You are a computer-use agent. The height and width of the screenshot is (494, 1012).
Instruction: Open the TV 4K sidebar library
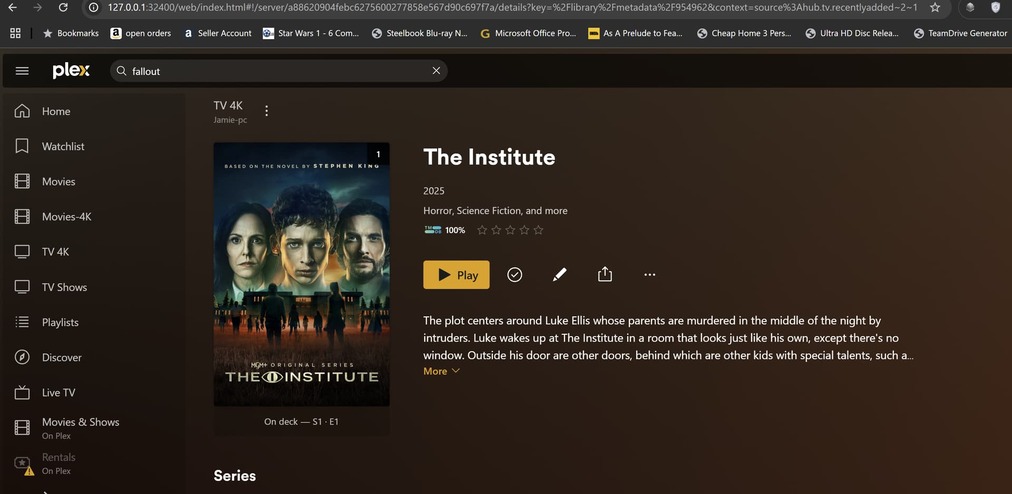tap(56, 252)
